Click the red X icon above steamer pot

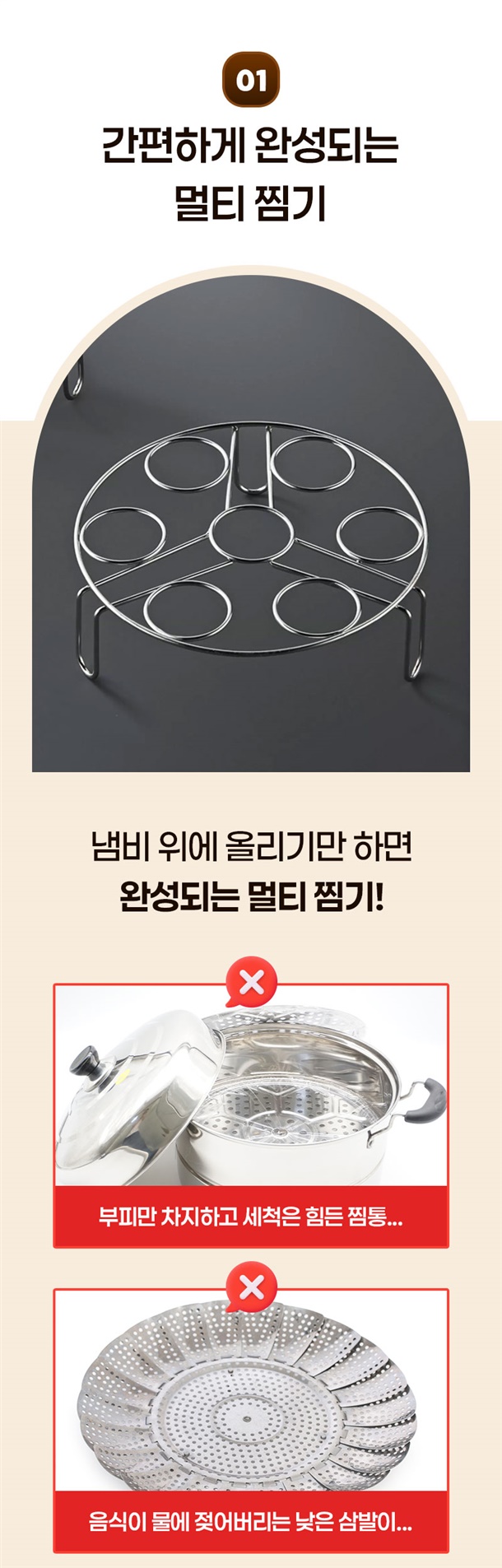pyautogui.click(x=251, y=981)
